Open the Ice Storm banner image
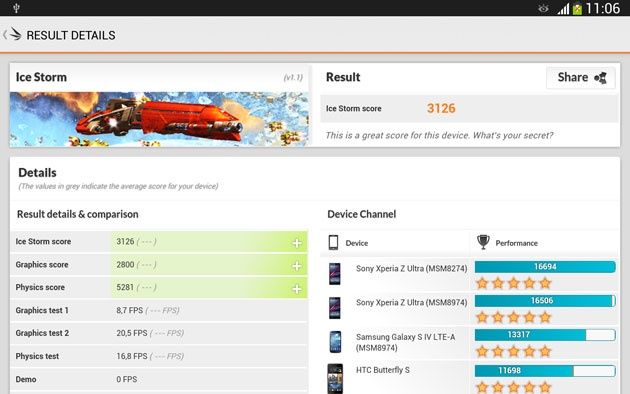 [160, 119]
